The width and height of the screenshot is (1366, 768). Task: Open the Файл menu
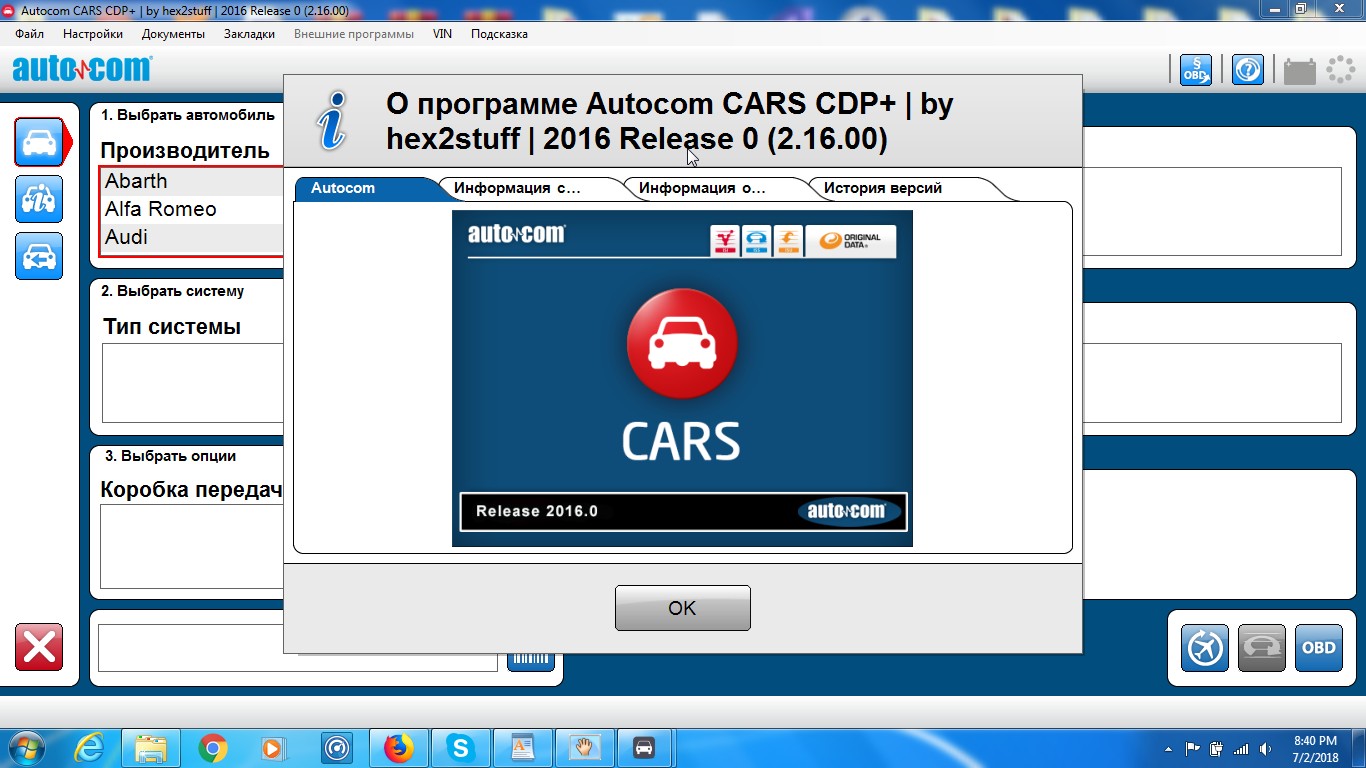30,34
